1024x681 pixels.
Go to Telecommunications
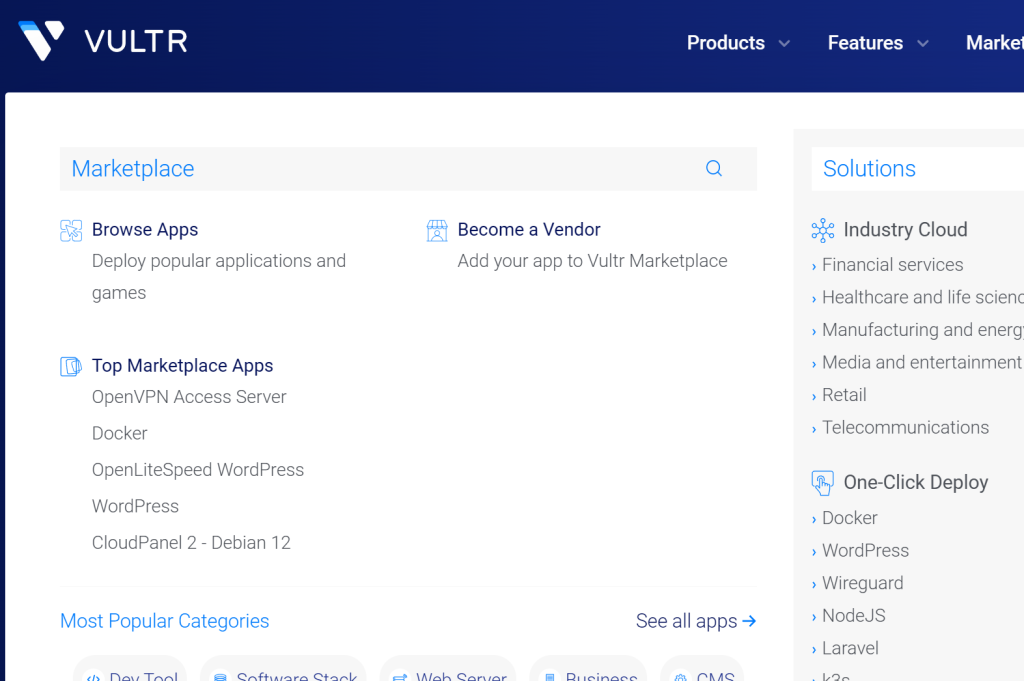[x=906, y=428]
